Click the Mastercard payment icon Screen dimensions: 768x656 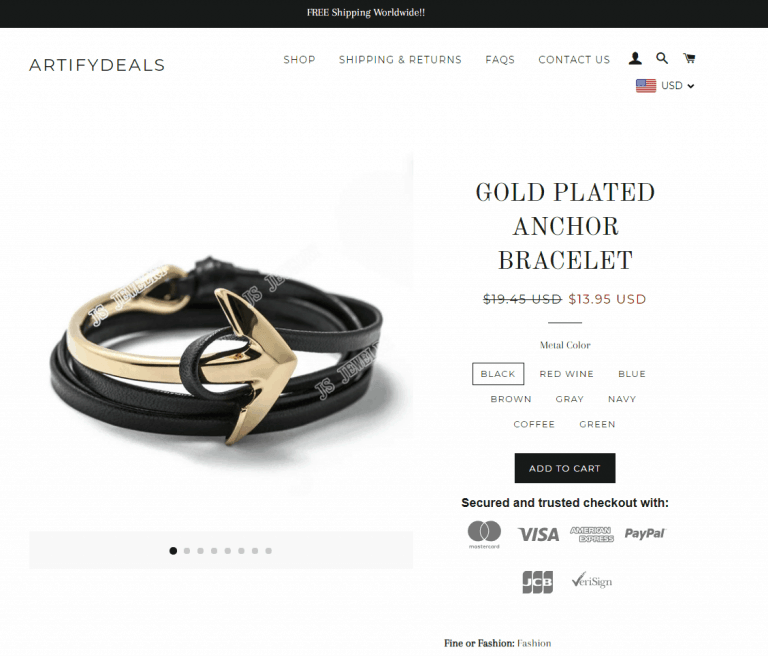tap(484, 535)
